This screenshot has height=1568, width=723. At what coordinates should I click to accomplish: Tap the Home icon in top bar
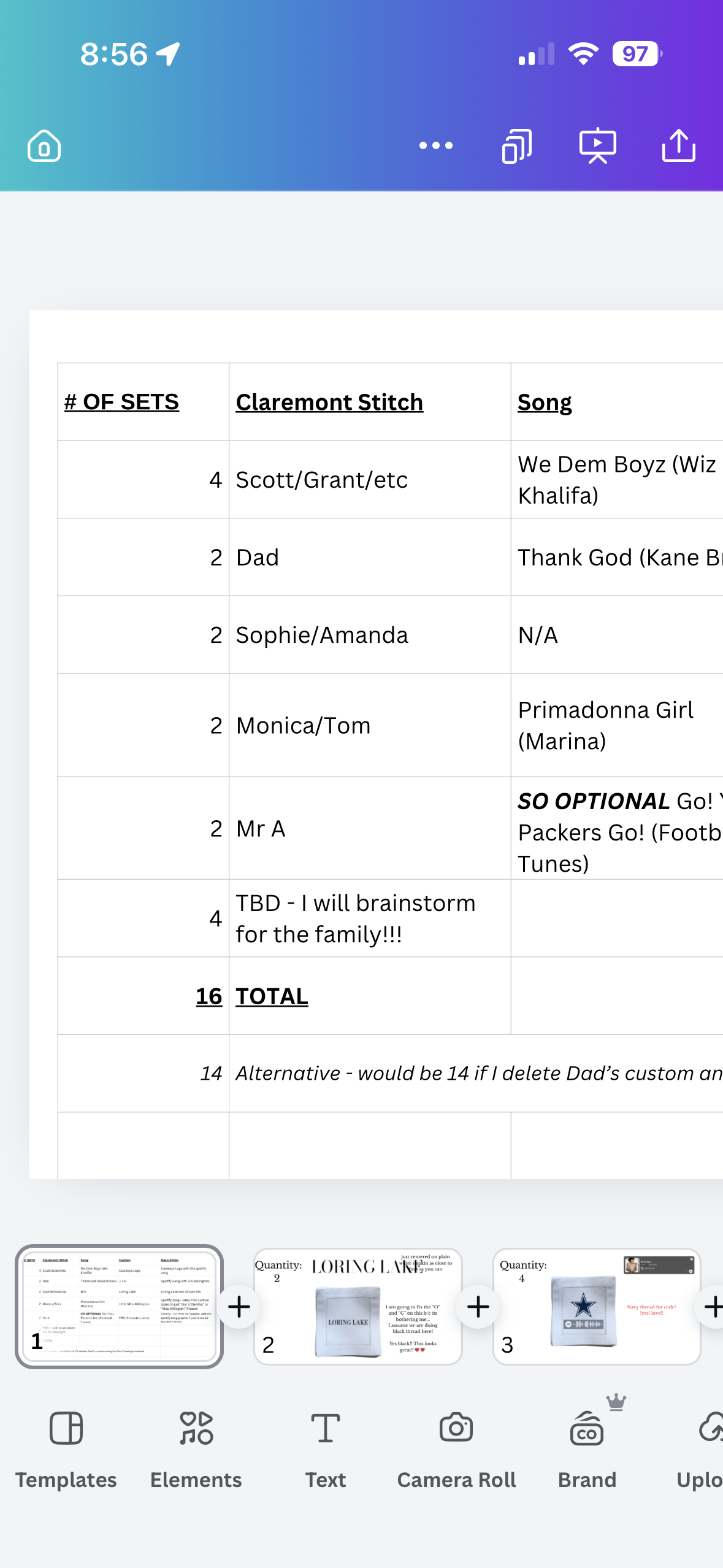[x=44, y=146]
